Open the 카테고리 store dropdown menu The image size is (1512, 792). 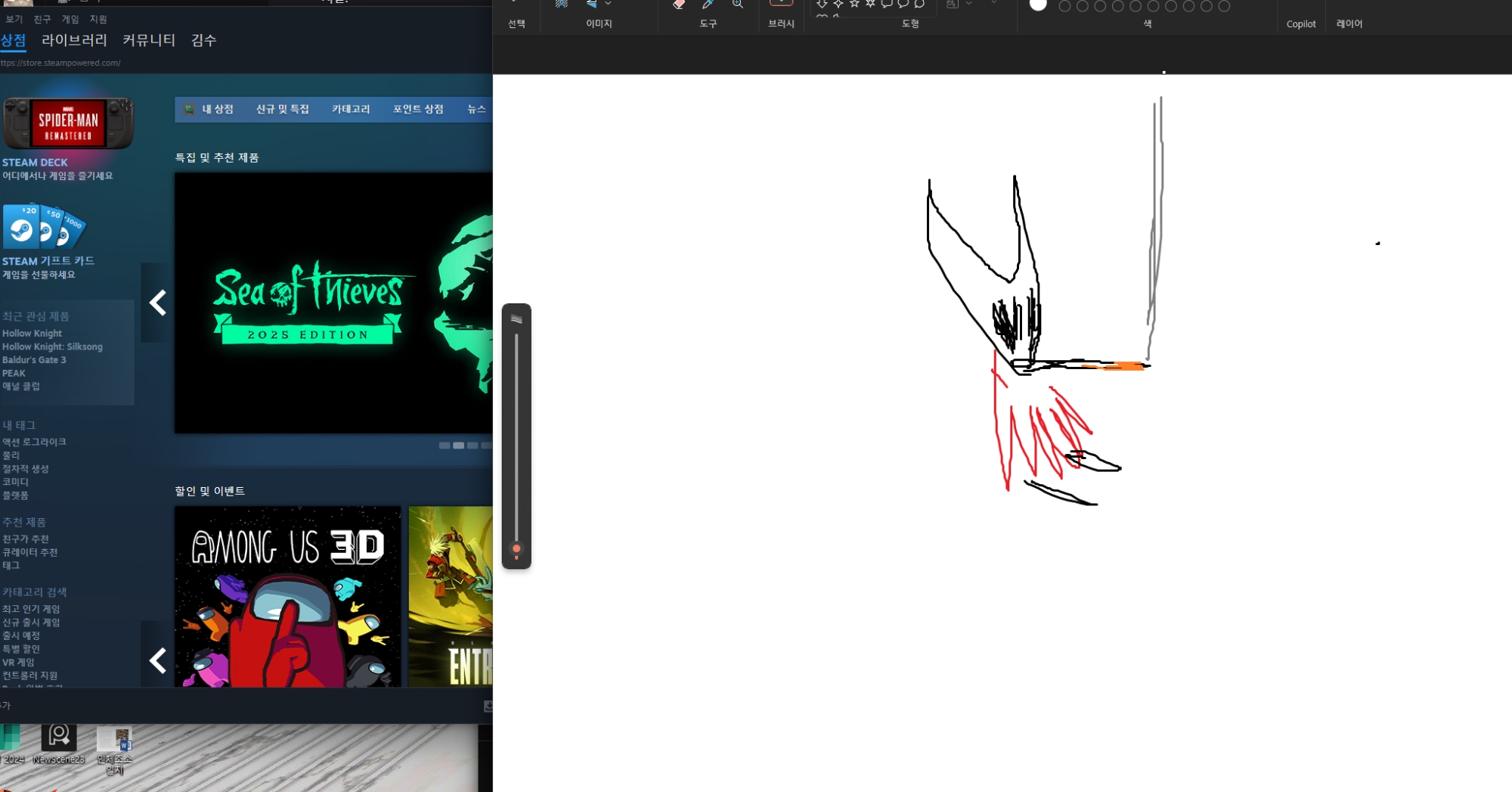click(351, 110)
